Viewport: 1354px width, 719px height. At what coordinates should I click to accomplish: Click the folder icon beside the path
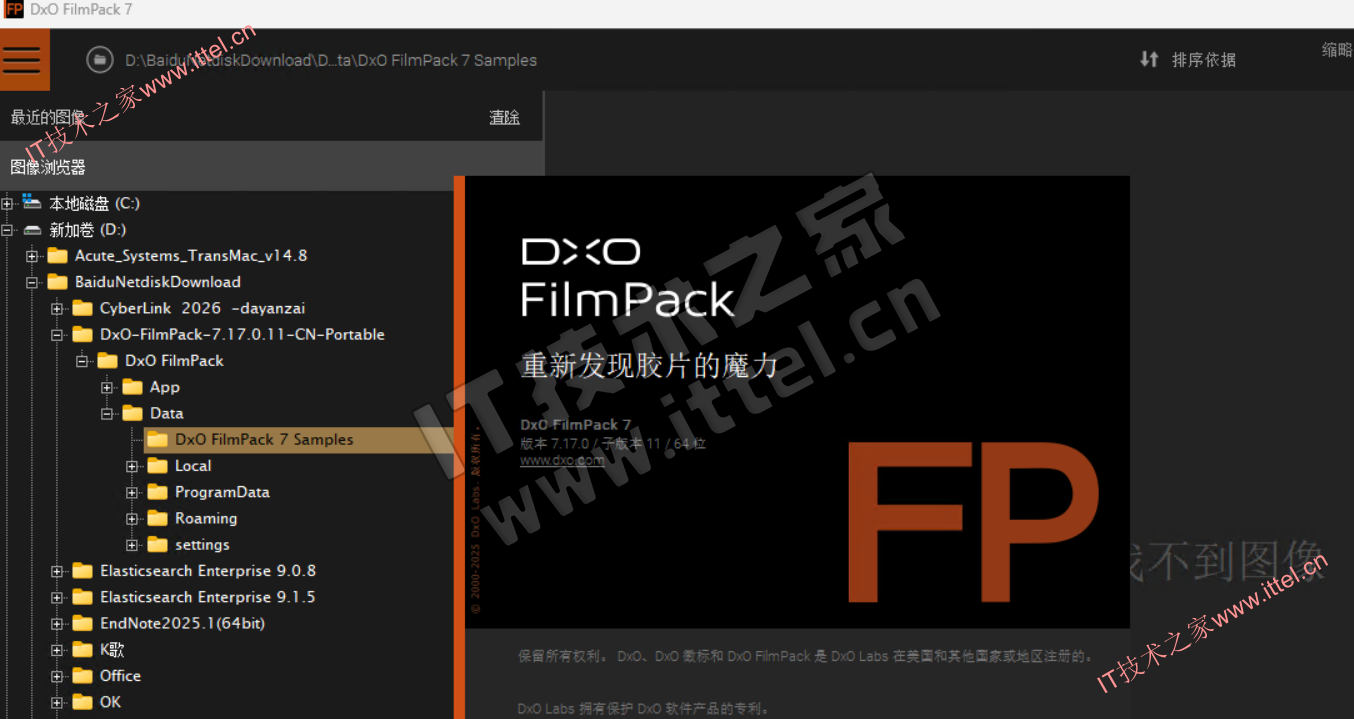click(x=99, y=60)
